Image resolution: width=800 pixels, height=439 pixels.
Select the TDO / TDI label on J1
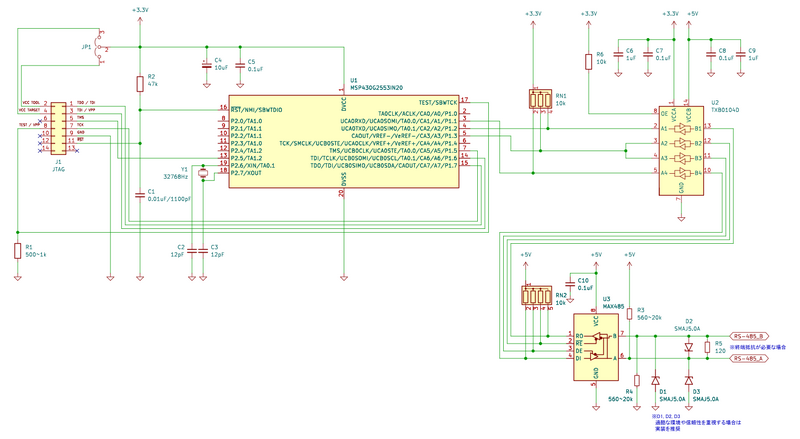click(x=86, y=103)
